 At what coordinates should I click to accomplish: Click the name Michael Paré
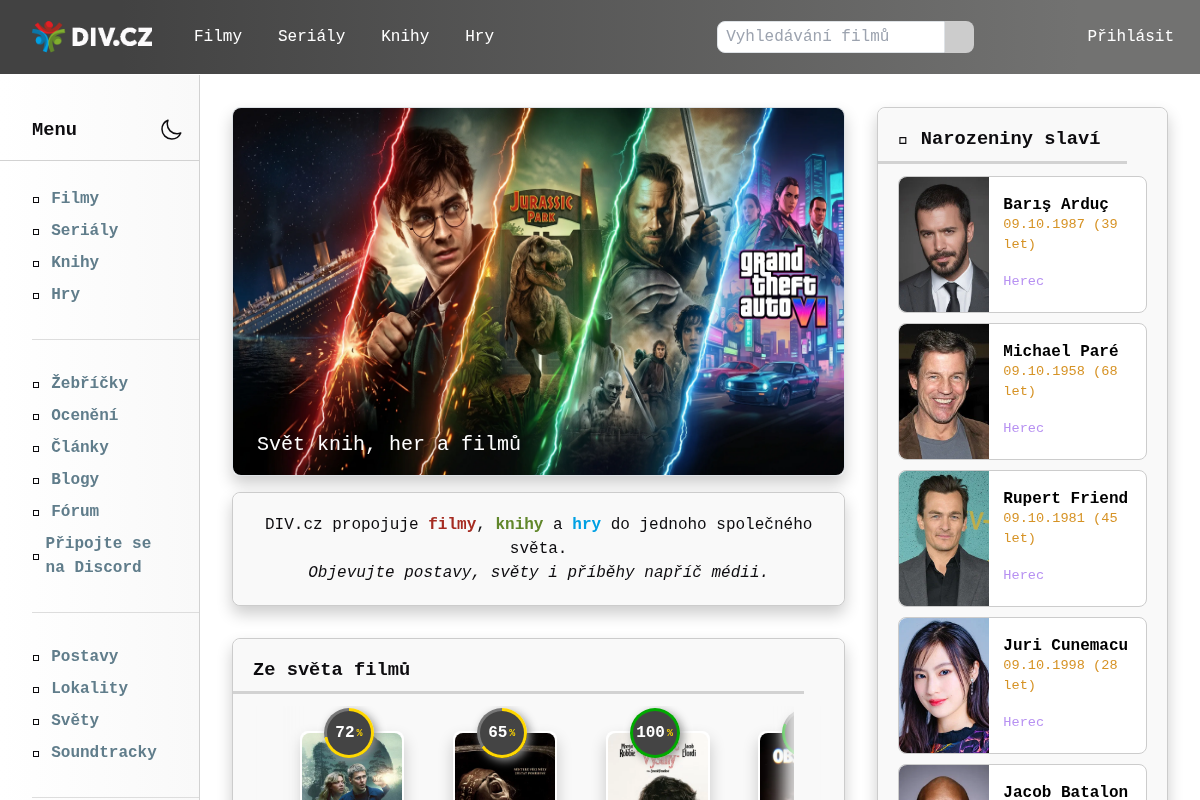click(x=1061, y=352)
